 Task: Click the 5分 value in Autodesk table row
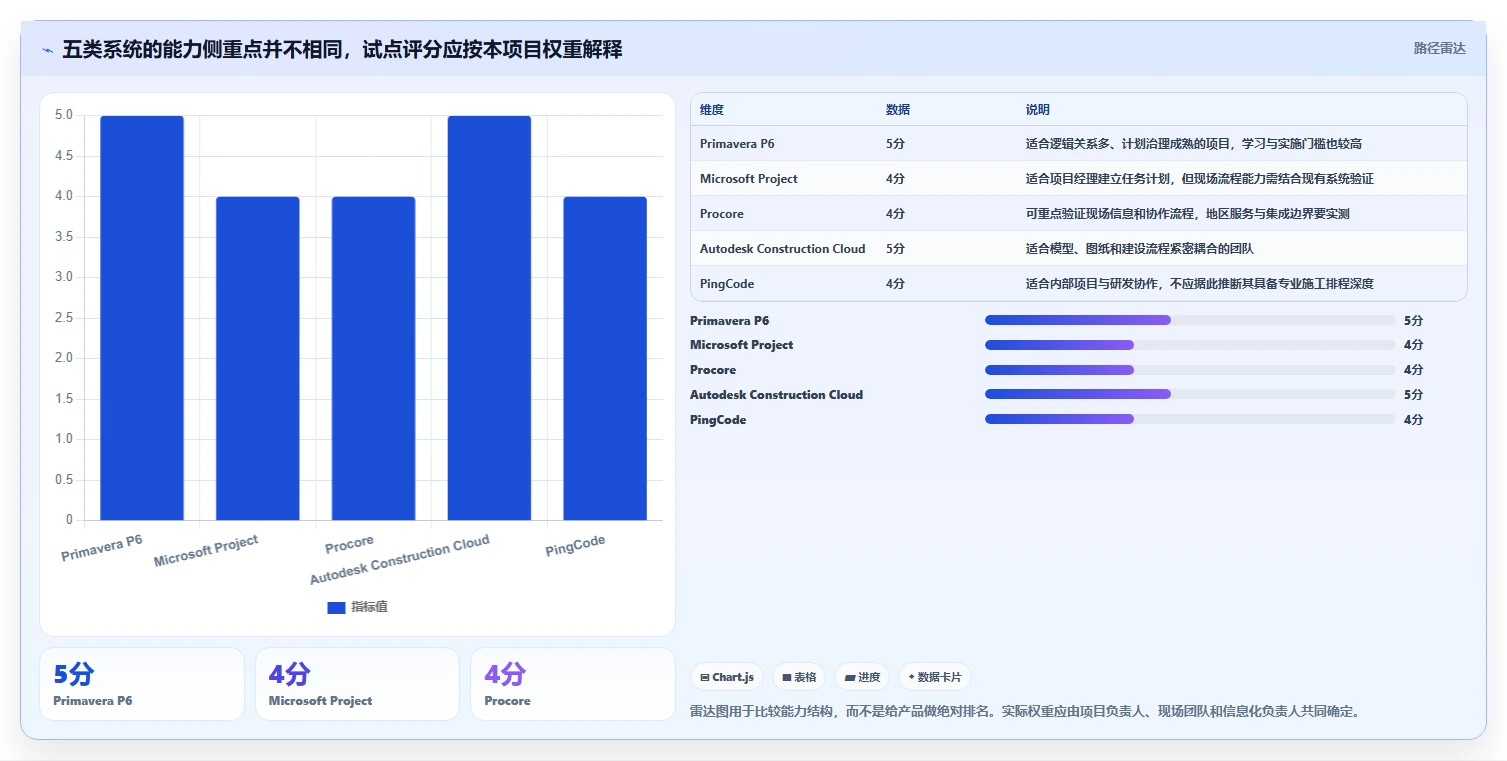(895, 249)
